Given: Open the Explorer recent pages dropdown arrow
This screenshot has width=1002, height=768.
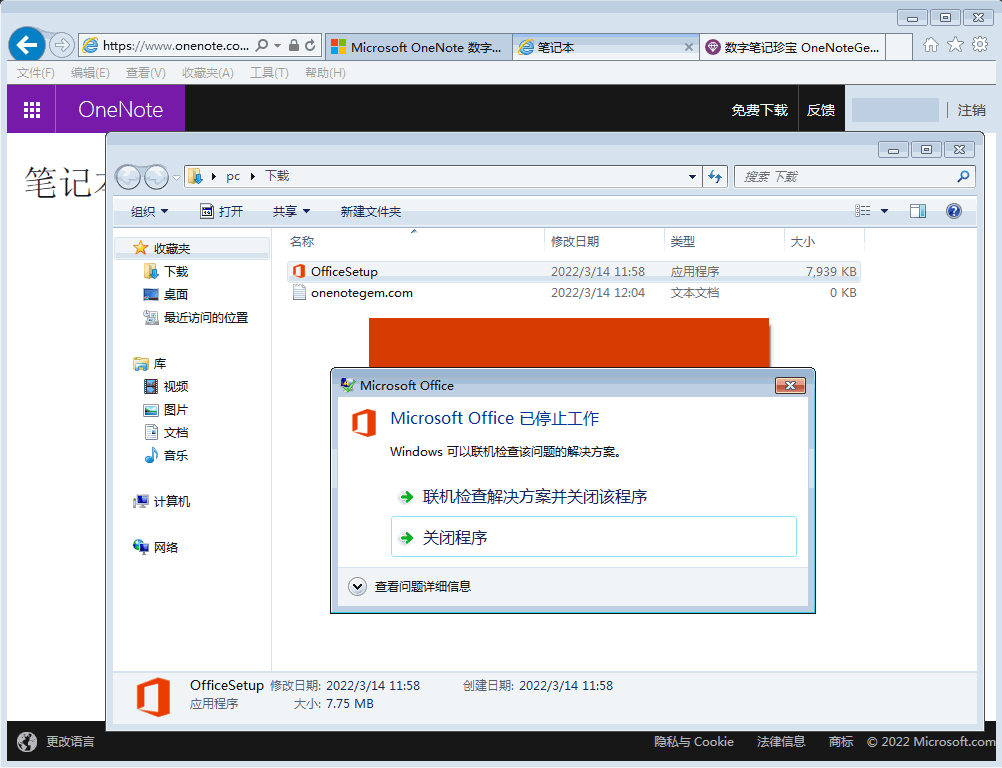Looking at the screenshot, I should tap(176, 178).
